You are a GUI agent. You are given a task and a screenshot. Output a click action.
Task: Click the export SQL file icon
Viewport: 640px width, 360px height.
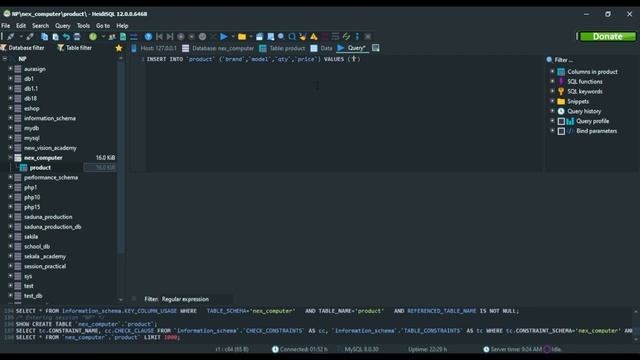pos(123,37)
